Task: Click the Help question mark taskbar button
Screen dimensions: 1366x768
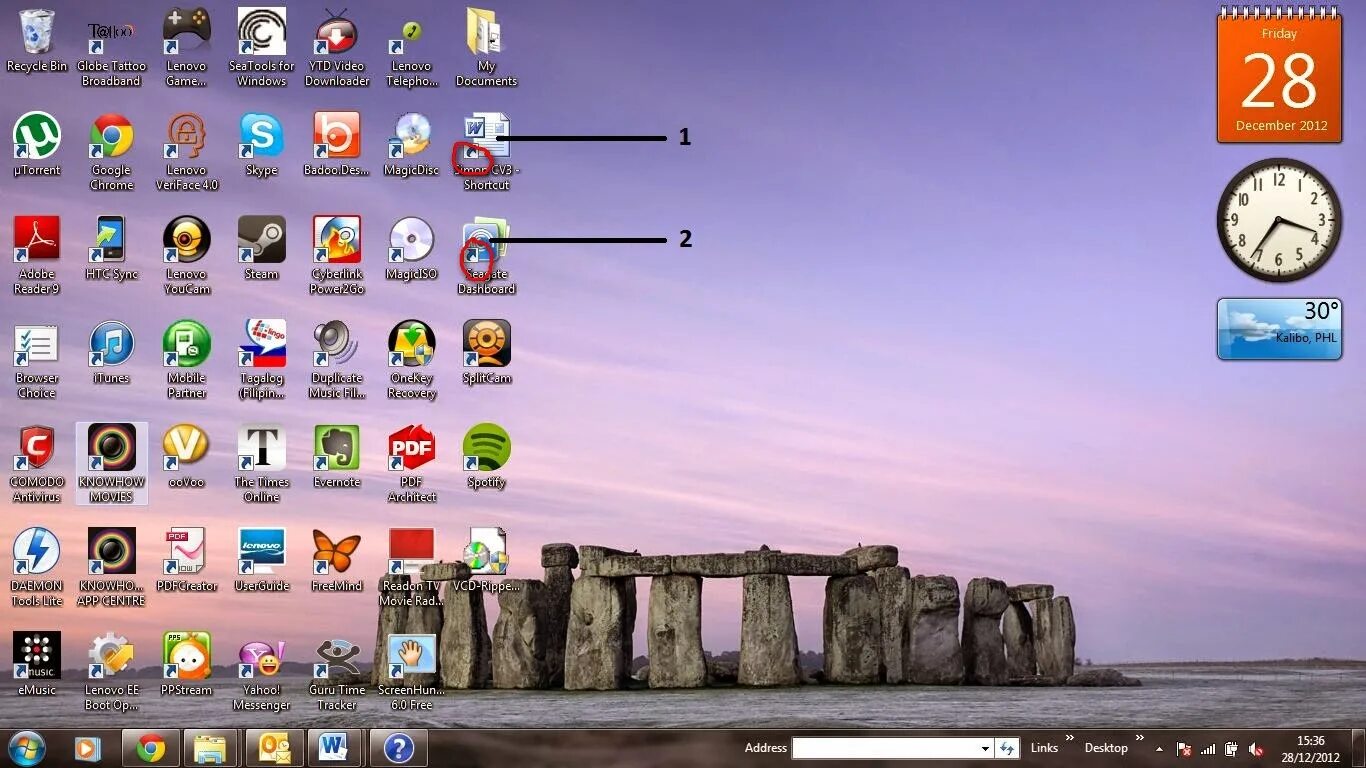Action: click(398, 748)
